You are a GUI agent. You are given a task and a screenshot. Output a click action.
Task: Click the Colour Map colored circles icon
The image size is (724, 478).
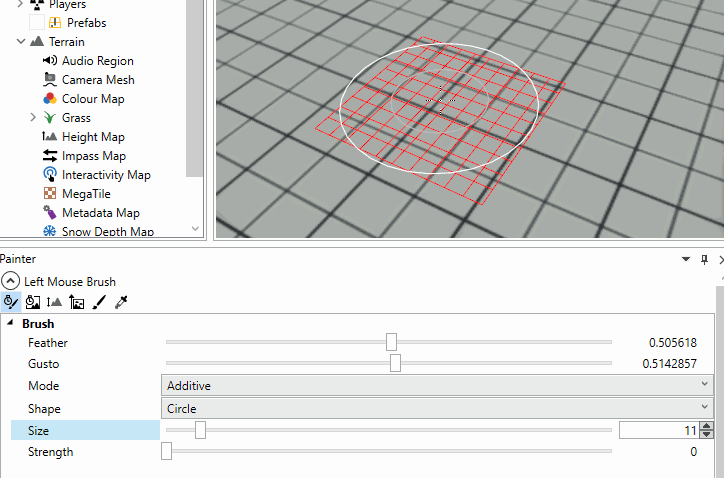coord(50,98)
